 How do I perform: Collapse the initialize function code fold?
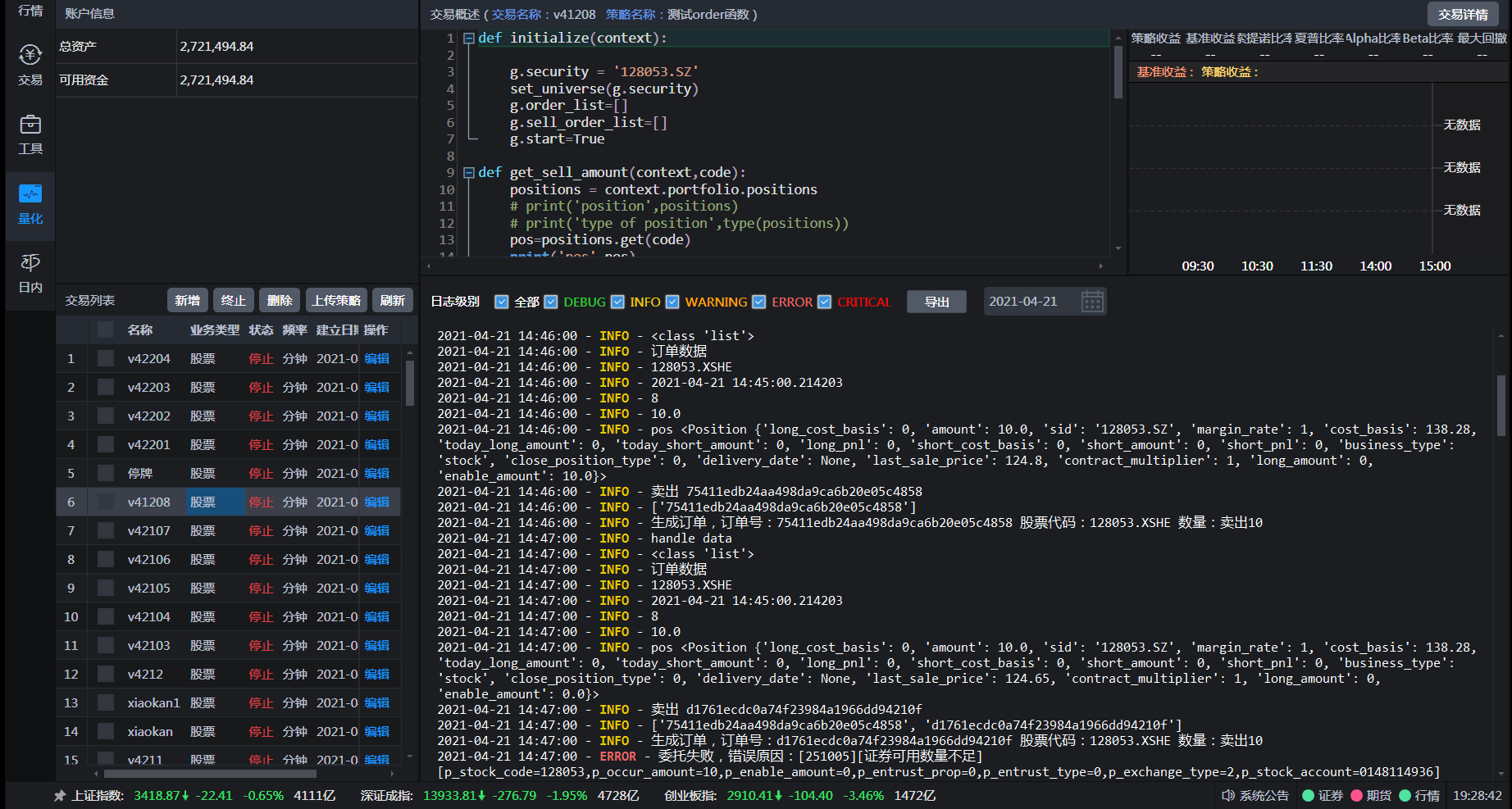[x=468, y=39]
